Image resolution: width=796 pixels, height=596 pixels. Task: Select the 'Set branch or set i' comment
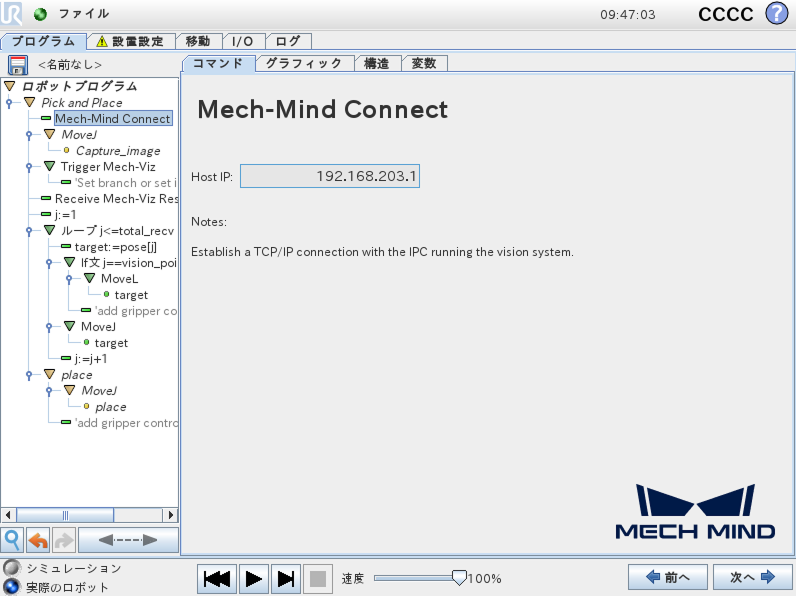point(126,183)
